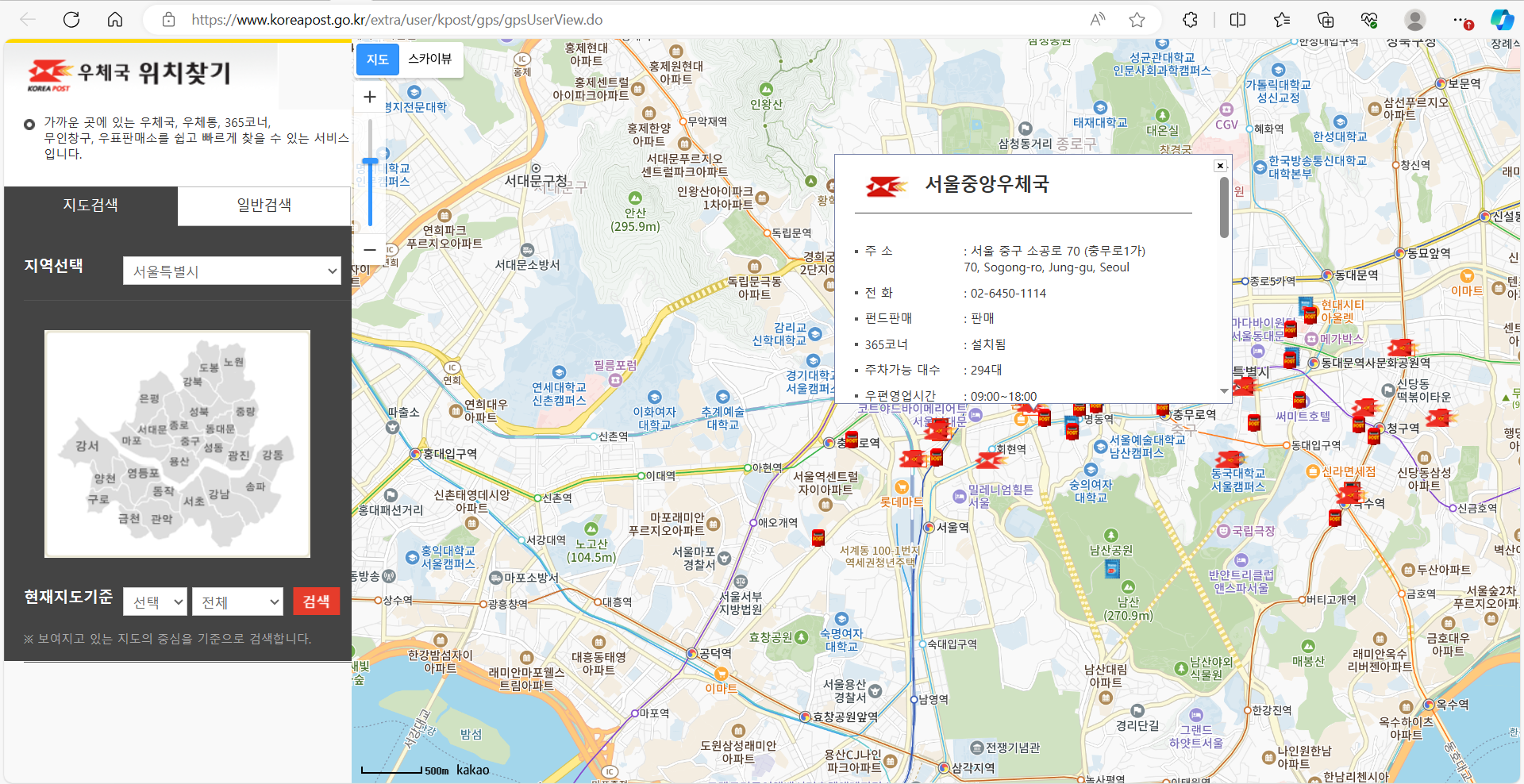Image resolution: width=1524 pixels, height=784 pixels.
Task: Add this page to favorites
Action: tap(1137, 20)
